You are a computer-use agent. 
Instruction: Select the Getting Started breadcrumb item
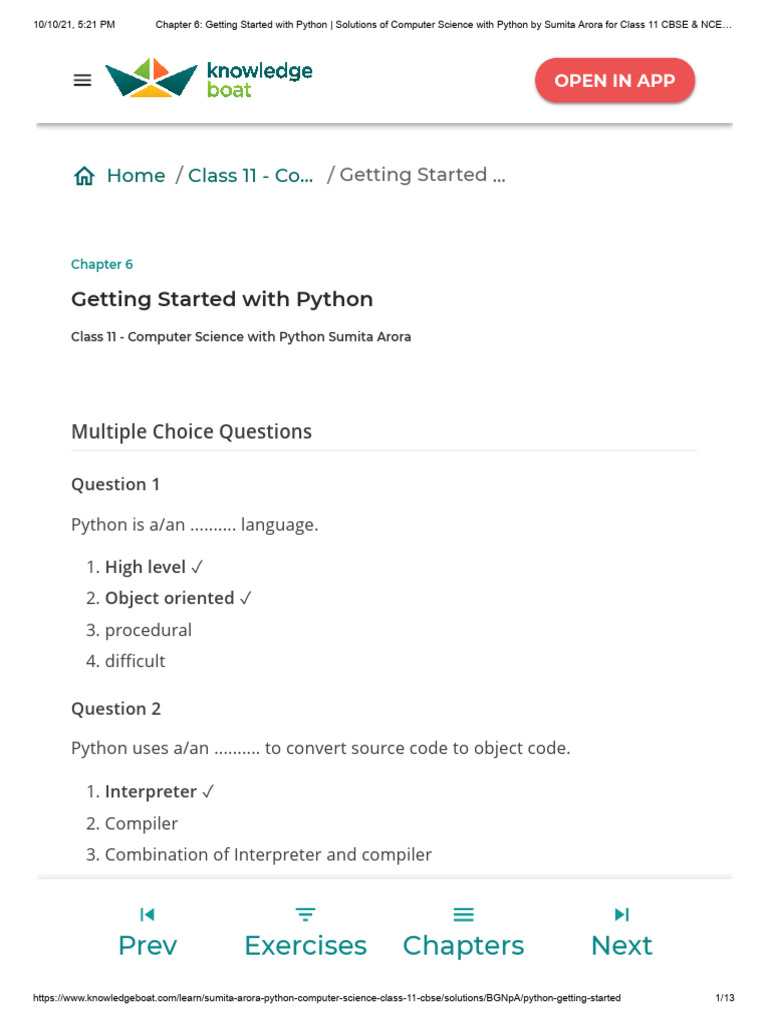(x=422, y=175)
